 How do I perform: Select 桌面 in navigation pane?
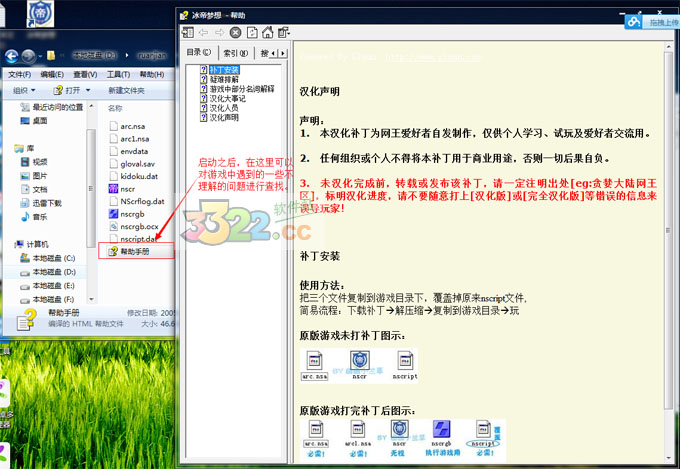click(x=34, y=121)
